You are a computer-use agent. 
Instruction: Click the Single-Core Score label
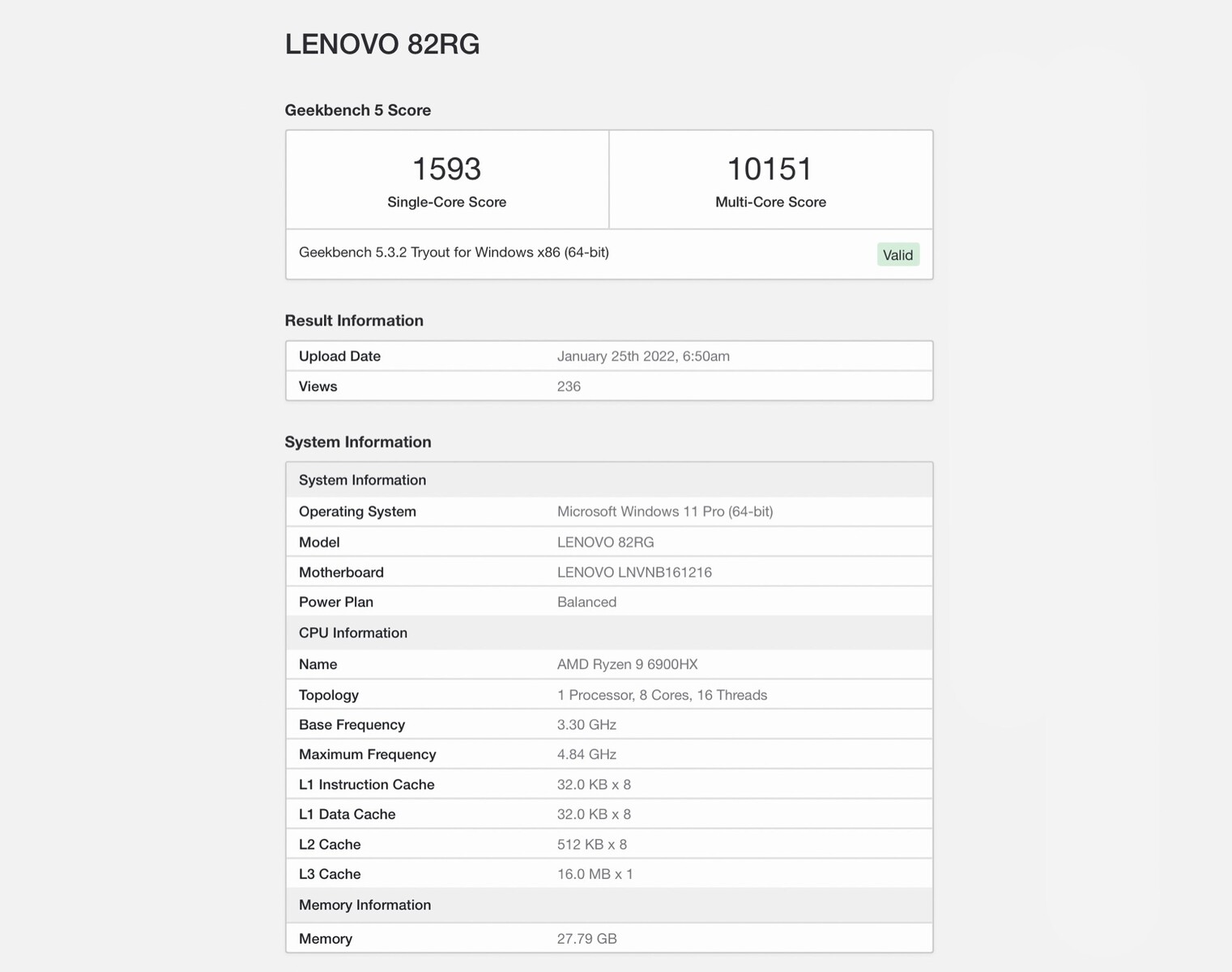pos(447,202)
